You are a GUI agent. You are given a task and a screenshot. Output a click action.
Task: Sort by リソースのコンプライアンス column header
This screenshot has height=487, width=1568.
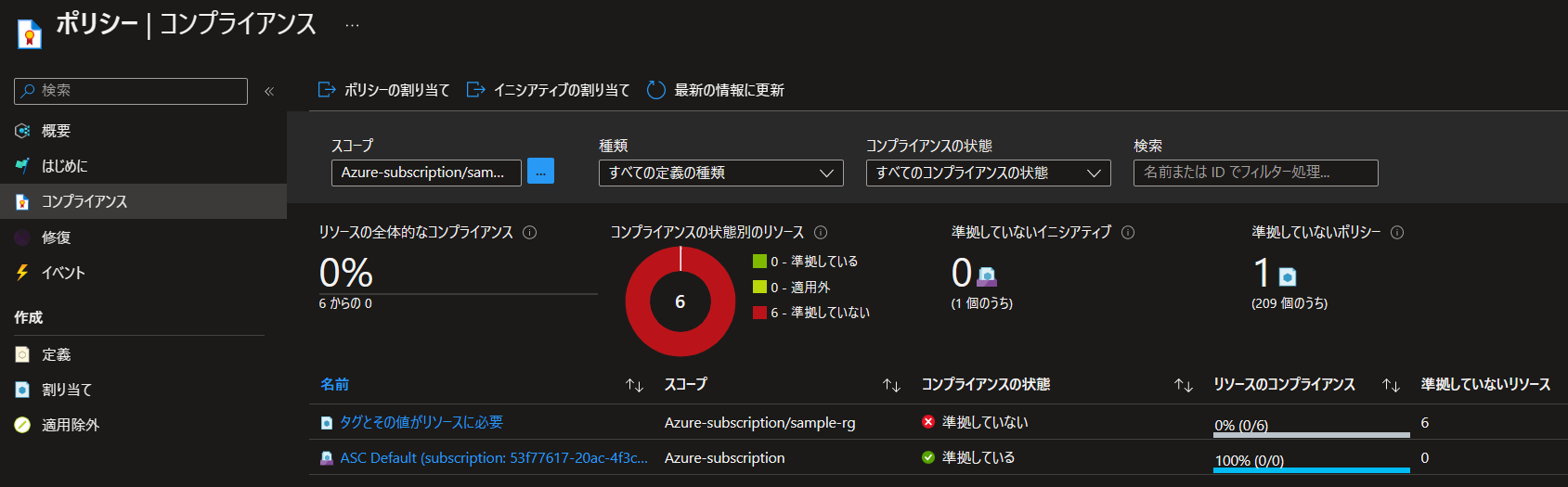pos(1284,384)
